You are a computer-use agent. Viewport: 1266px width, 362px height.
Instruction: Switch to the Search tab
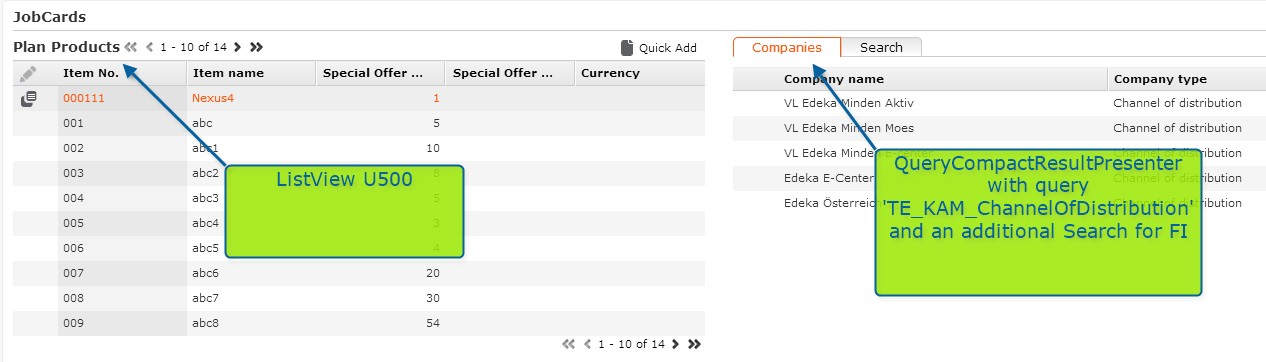tap(881, 47)
